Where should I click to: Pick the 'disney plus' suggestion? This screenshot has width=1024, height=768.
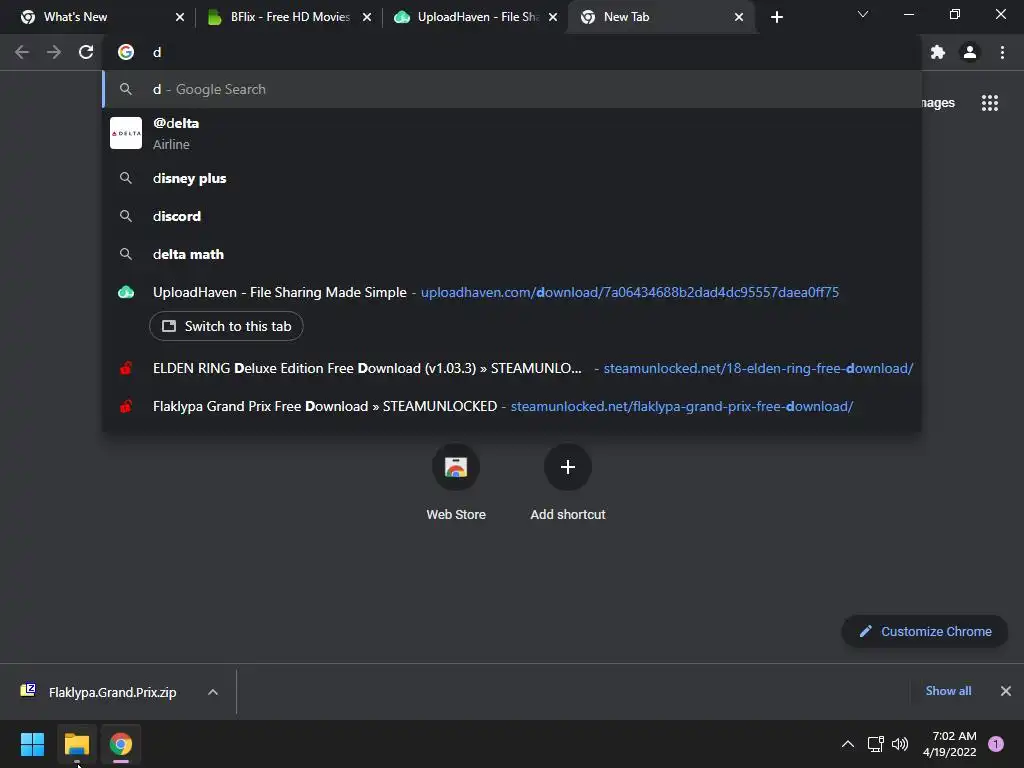tap(512, 178)
